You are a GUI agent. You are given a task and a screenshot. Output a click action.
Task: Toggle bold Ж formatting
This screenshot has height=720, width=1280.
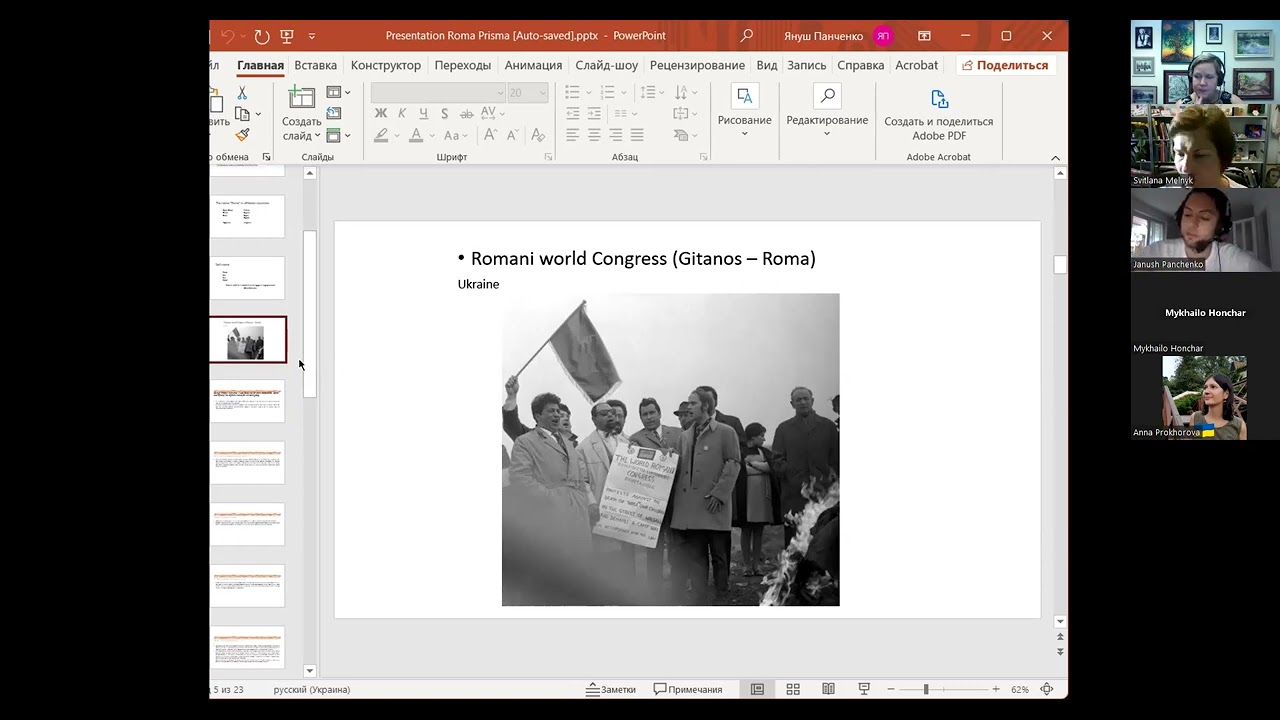pos(381,114)
